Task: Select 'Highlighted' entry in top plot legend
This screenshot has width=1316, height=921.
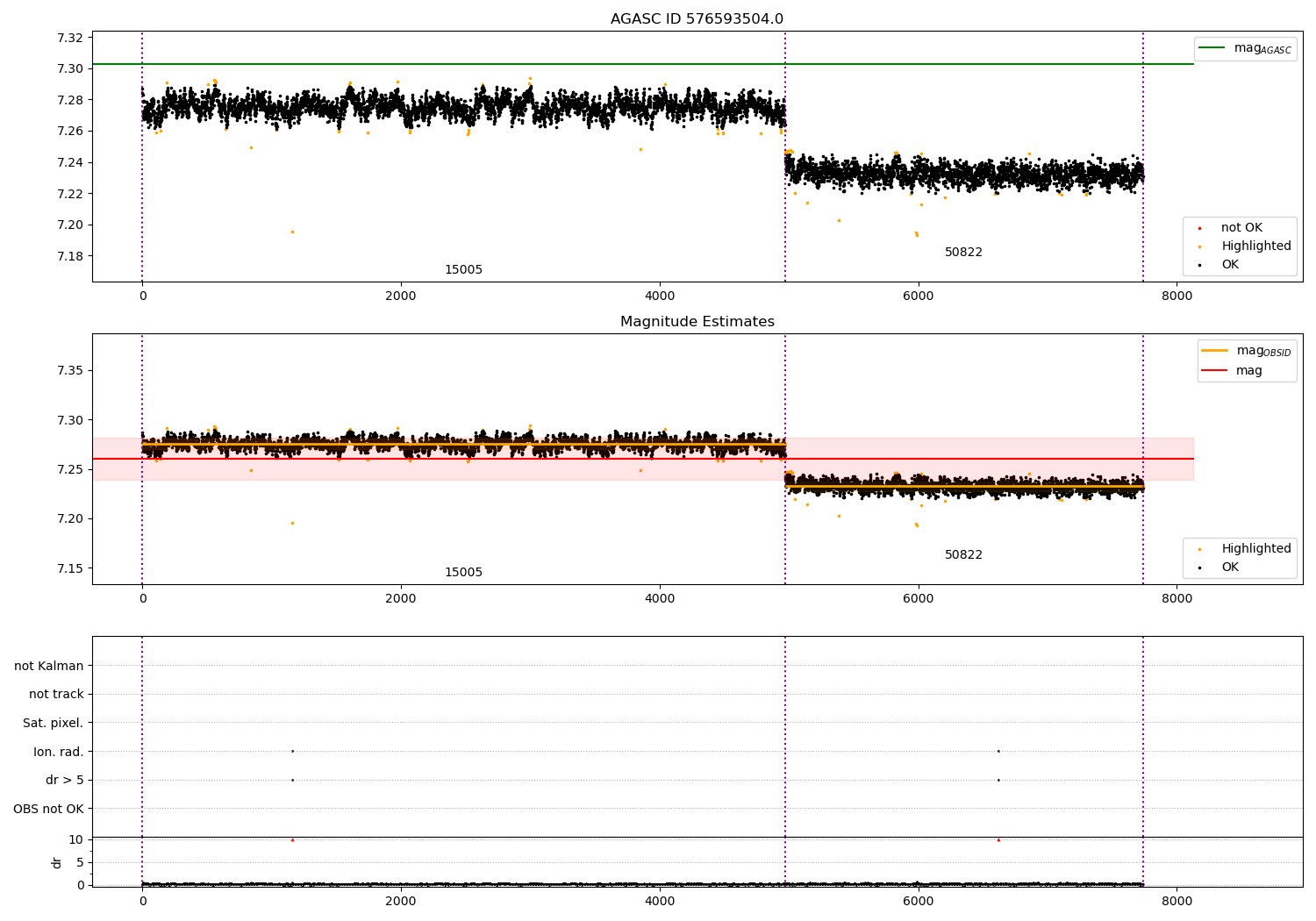Action: (x=1256, y=246)
